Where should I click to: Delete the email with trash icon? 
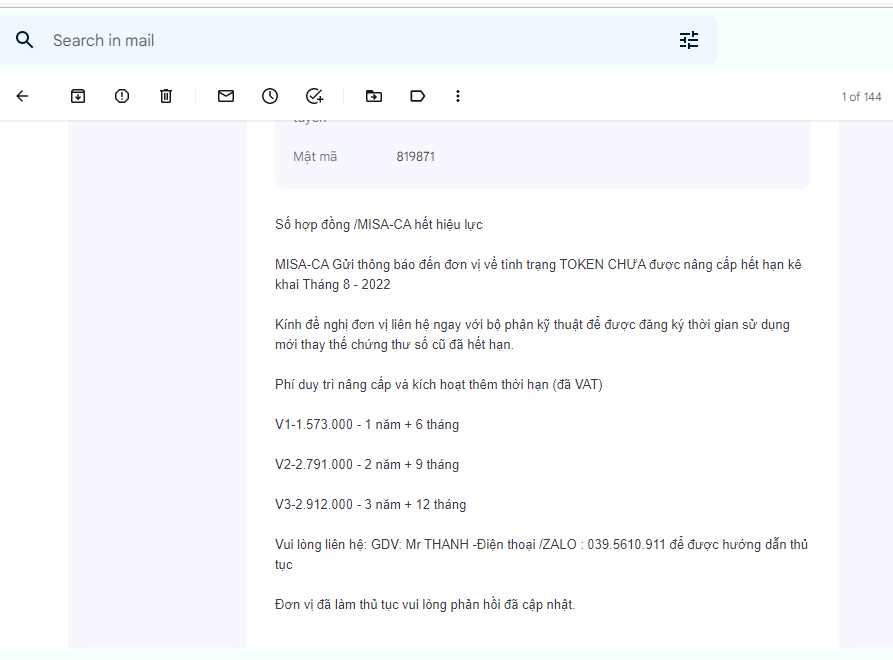(166, 96)
